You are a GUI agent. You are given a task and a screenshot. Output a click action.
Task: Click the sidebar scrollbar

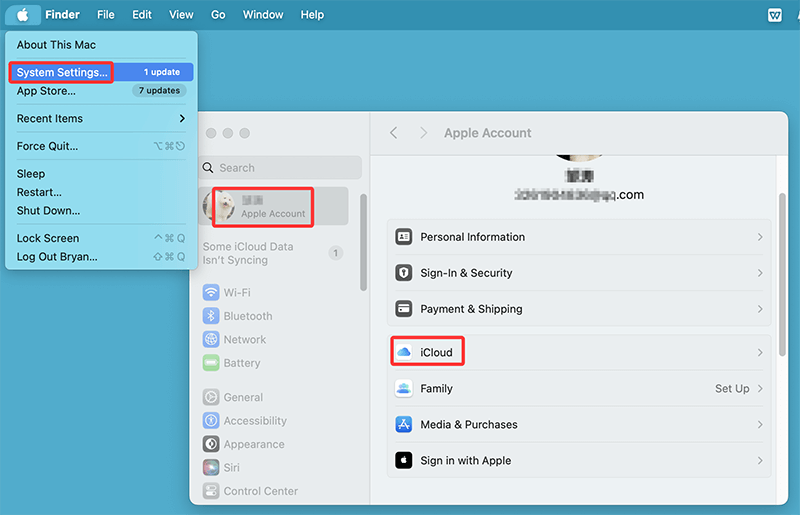coord(363,242)
